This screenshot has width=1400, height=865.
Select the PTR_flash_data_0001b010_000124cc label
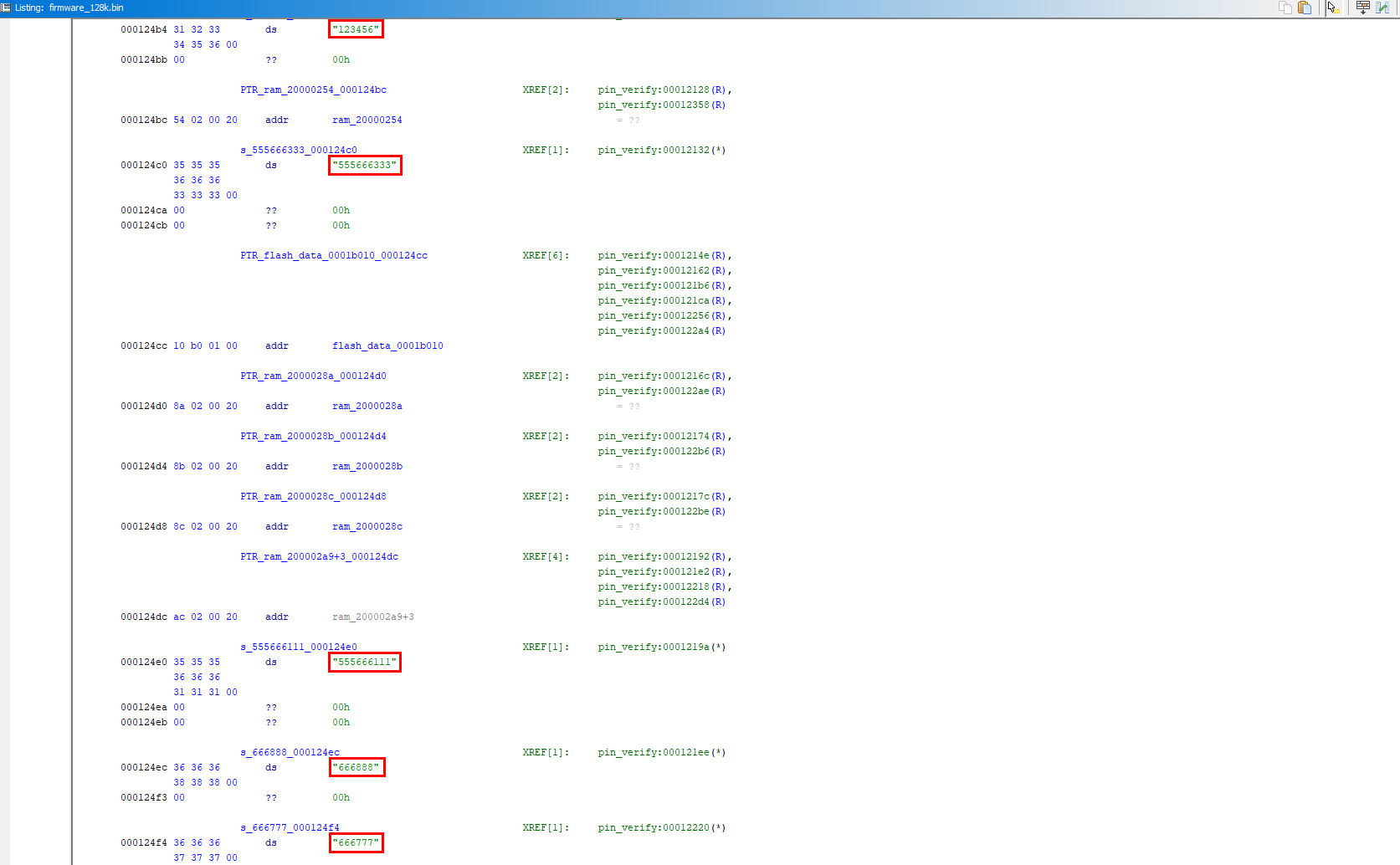coord(334,256)
